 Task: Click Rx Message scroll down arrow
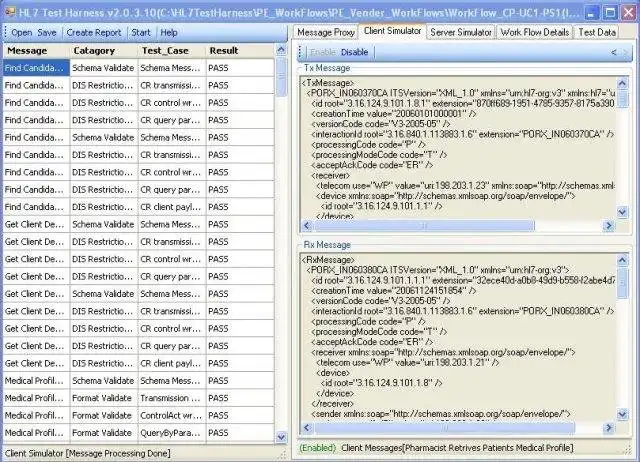[622, 415]
